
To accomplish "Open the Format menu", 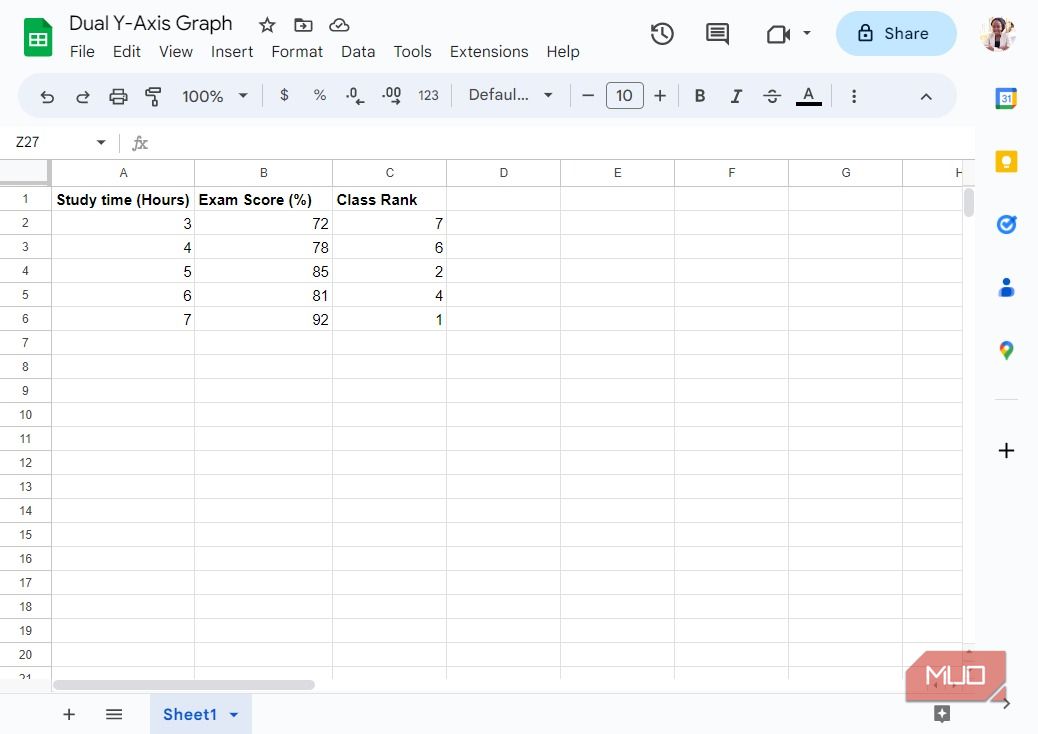I will (297, 51).
